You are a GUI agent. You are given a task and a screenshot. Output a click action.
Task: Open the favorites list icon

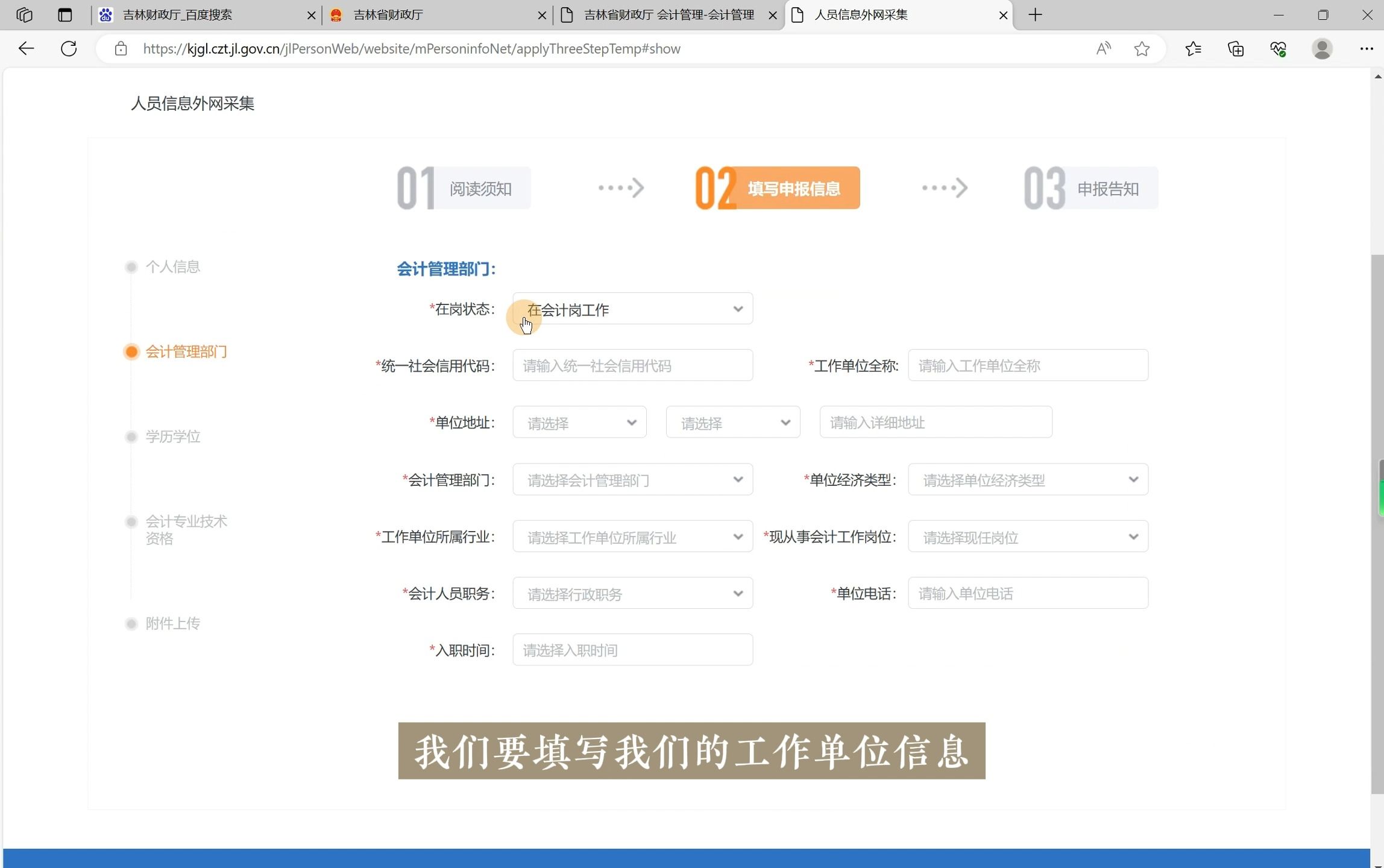coord(1193,49)
